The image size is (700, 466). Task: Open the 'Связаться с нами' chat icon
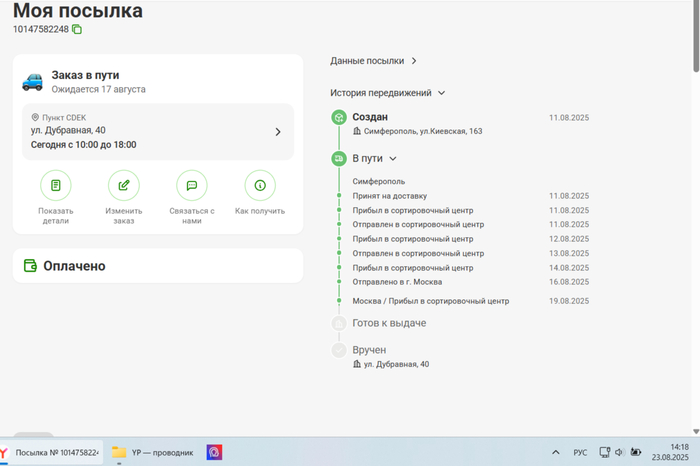tap(192, 186)
